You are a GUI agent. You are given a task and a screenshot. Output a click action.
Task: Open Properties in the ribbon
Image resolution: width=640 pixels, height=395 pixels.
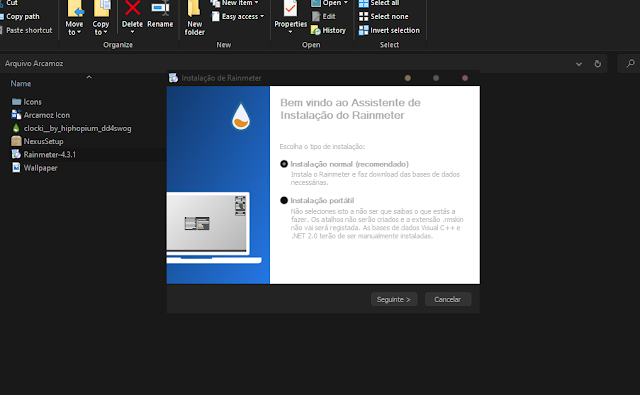(x=290, y=17)
